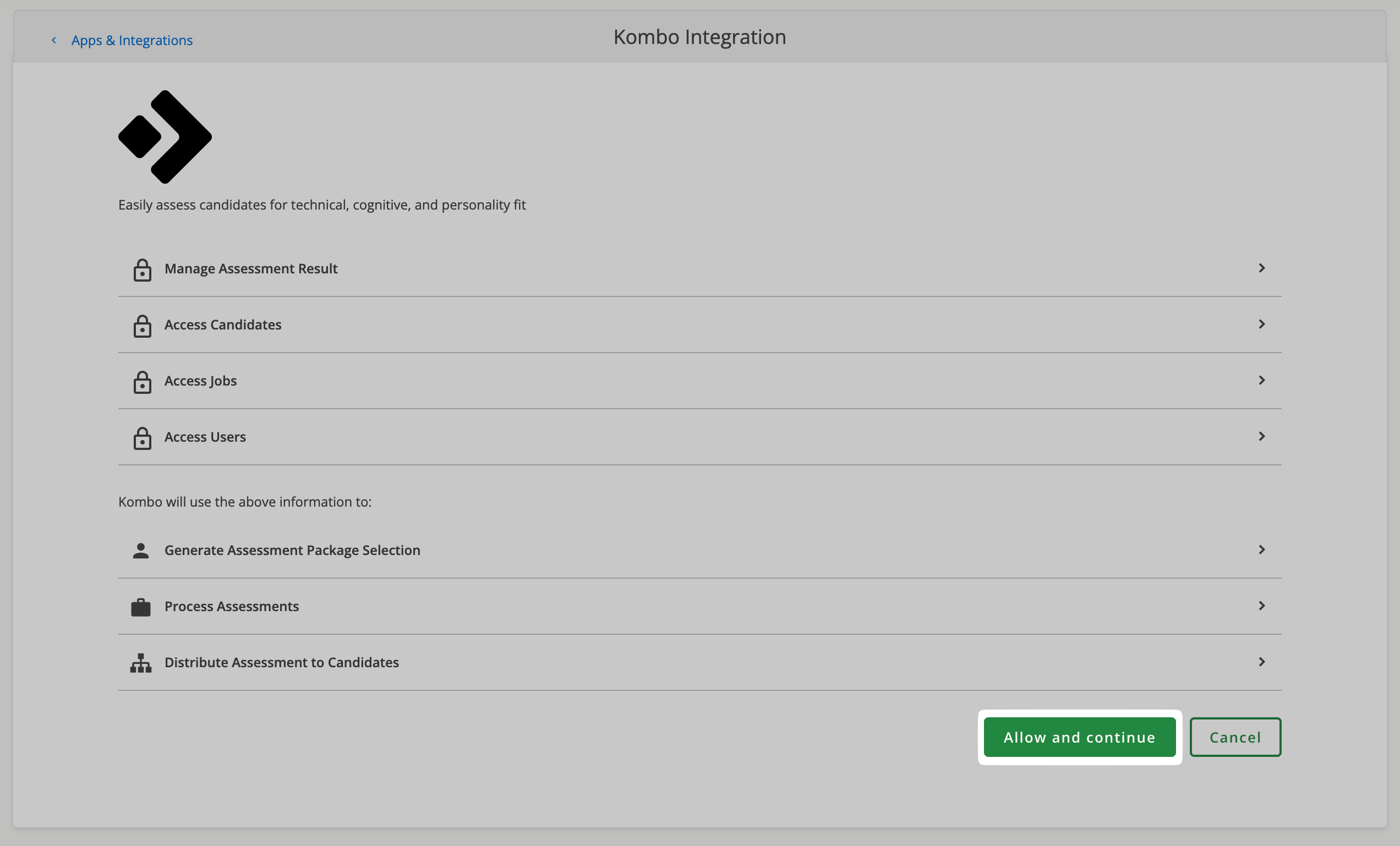Viewport: 1400px width, 846px height.
Task: Select Access Candidates label
Action: [x=223, y=325]
